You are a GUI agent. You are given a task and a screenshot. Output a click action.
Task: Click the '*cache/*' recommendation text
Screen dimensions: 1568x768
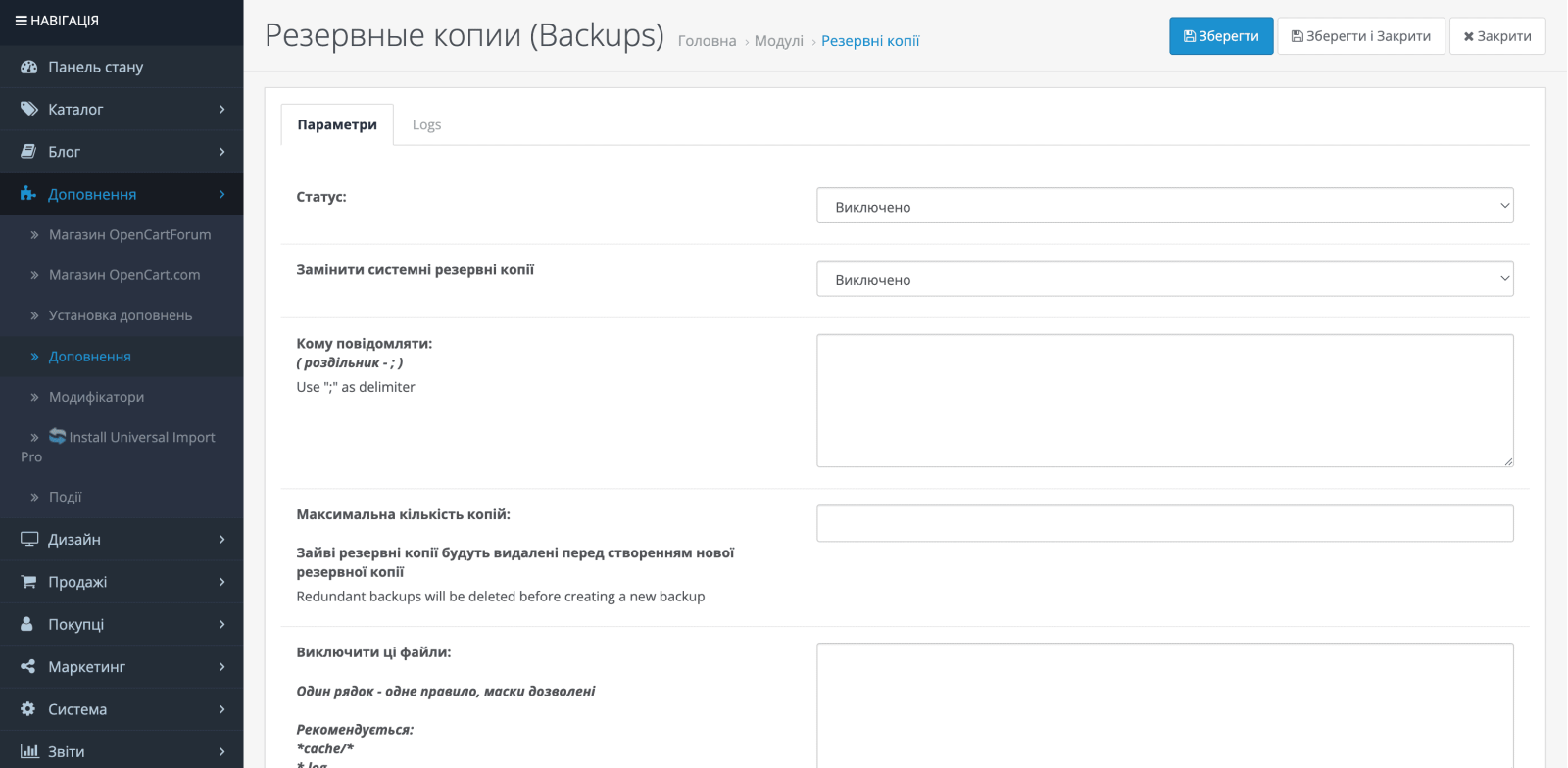coord(325,748)
